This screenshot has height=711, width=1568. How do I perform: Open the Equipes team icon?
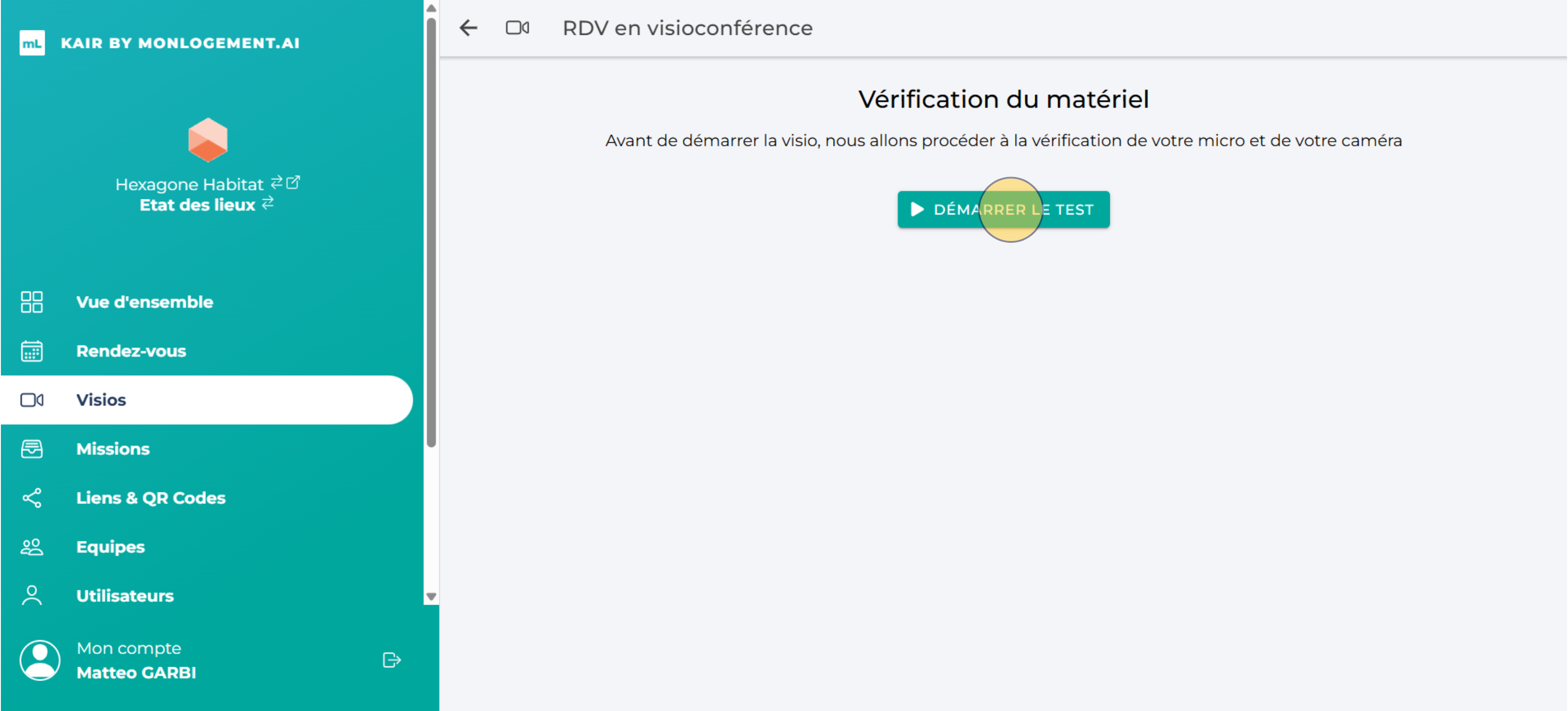click(32, 546)
